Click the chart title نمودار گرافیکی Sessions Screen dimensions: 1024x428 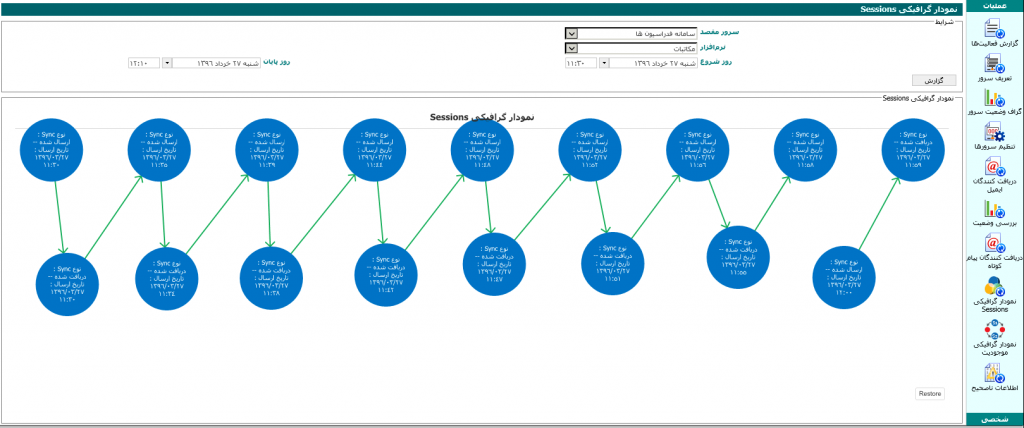coord(482,117)
